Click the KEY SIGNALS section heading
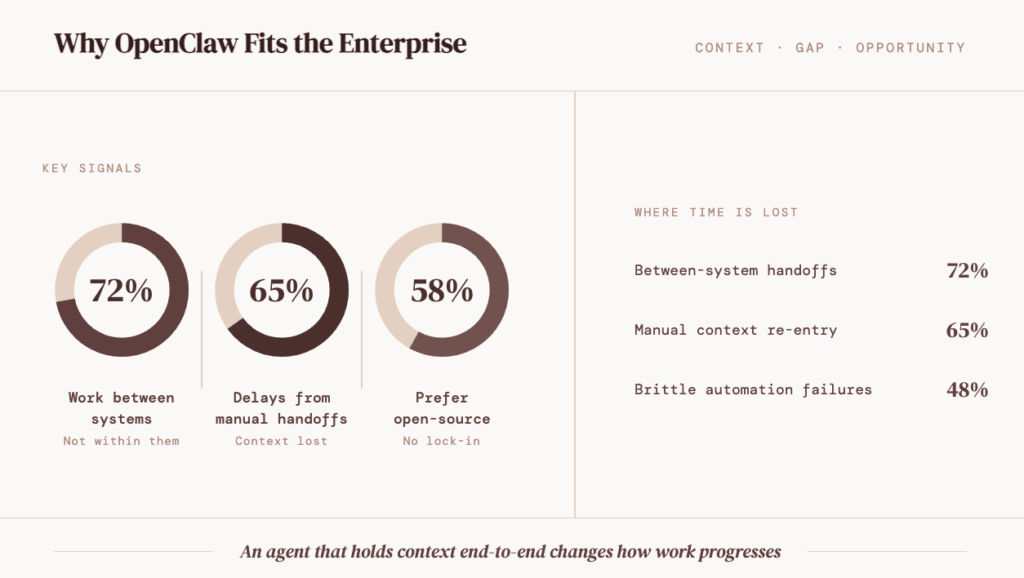This screenshot has height=578, width=1024. [92, 168]
